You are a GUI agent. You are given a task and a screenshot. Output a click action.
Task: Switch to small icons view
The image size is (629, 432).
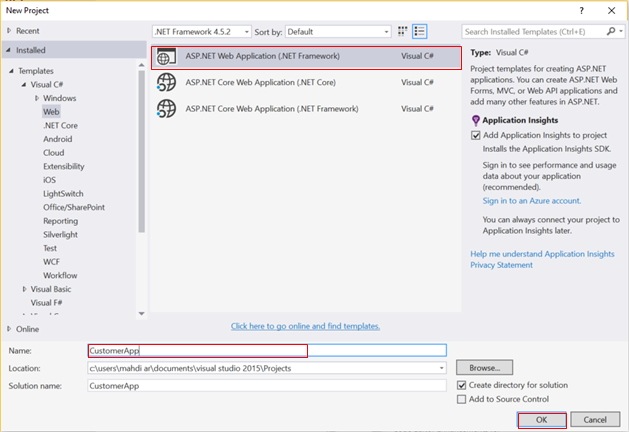pos(402,31)
